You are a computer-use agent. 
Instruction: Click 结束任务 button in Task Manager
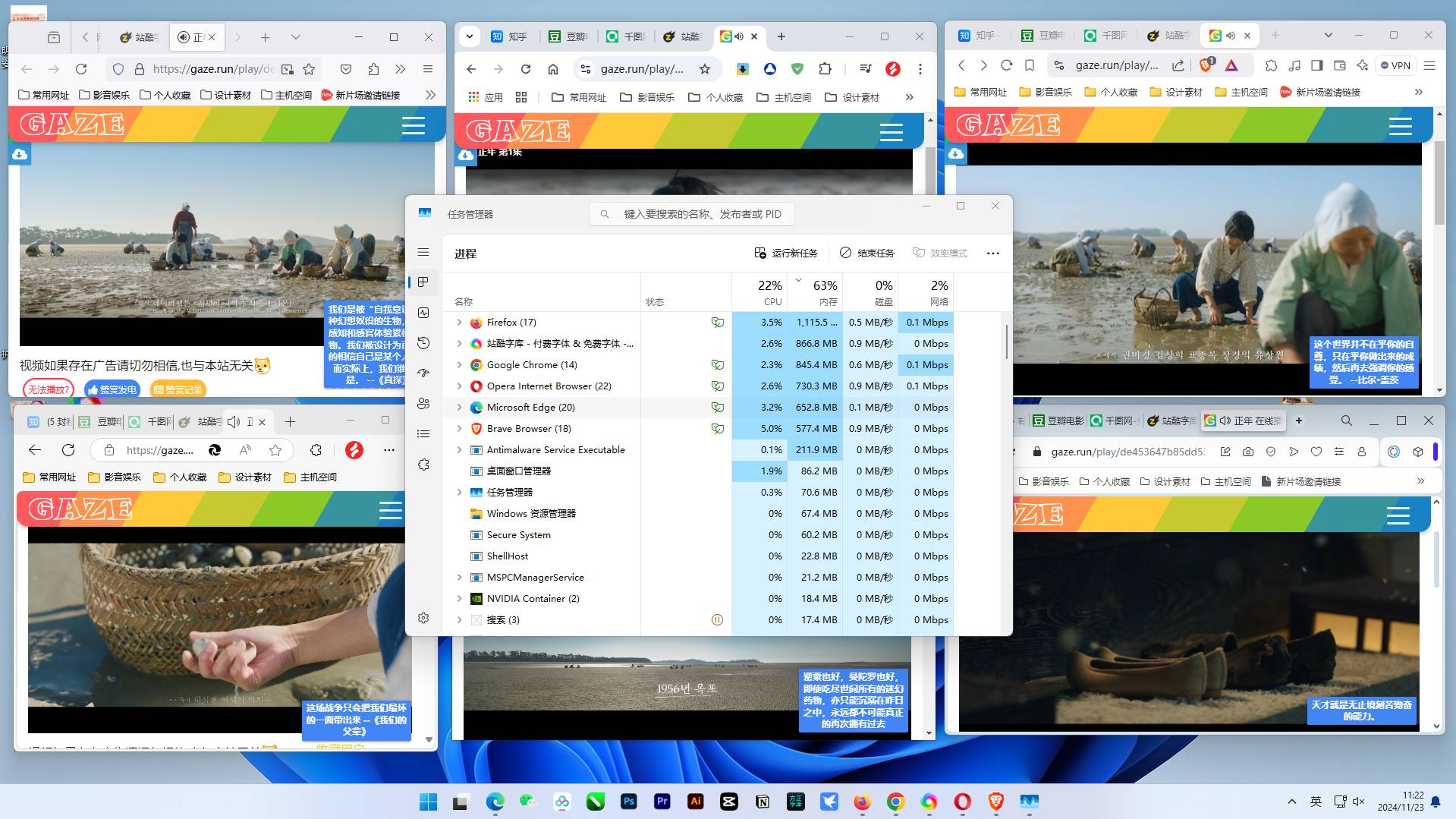[x=867, y=253]
